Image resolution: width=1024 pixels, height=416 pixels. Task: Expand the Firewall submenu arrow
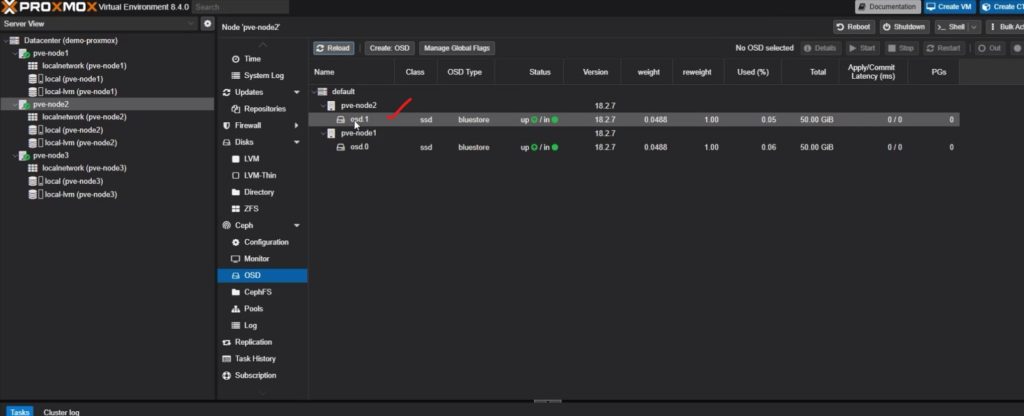coord(296,125)
